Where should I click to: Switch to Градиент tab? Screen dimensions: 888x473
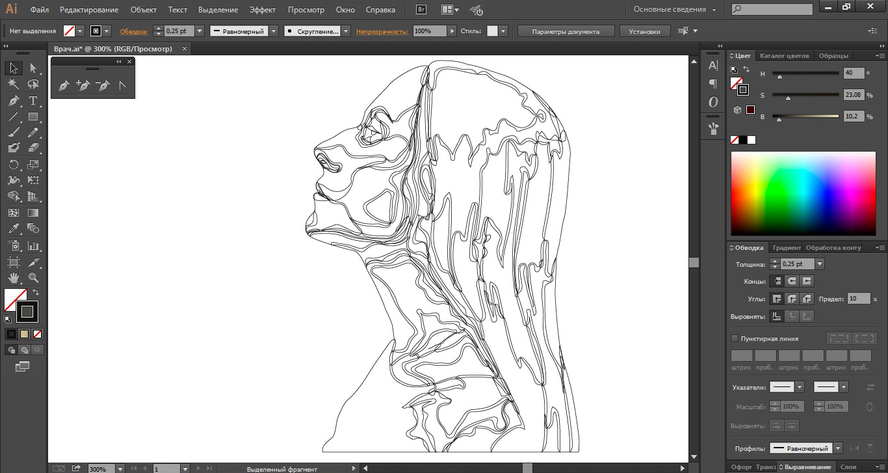point(786,248)
